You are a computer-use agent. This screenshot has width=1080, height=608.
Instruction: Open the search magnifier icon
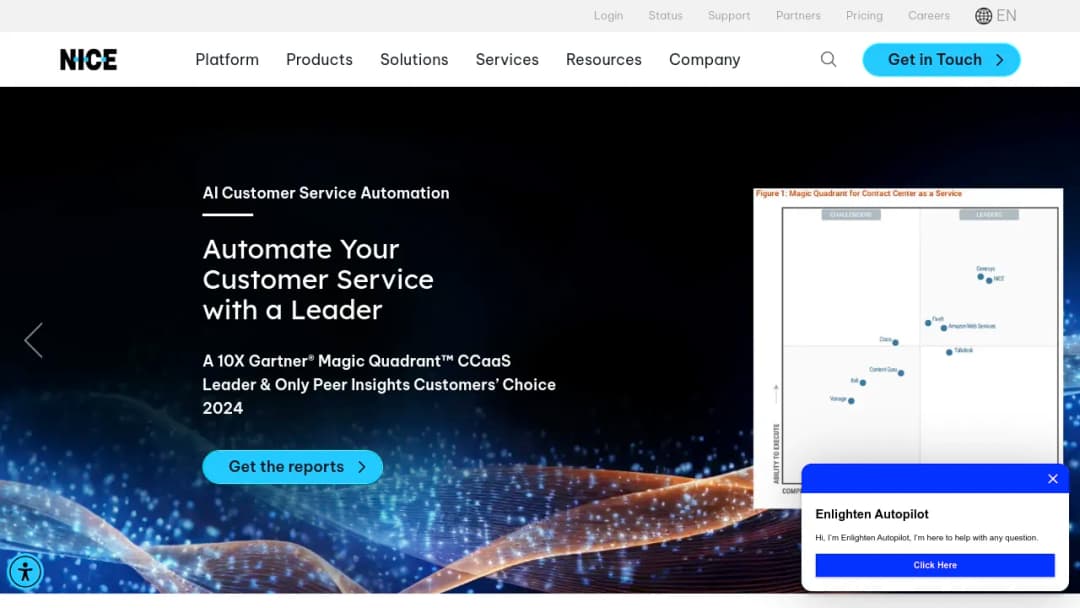click(x=829, y=59)
